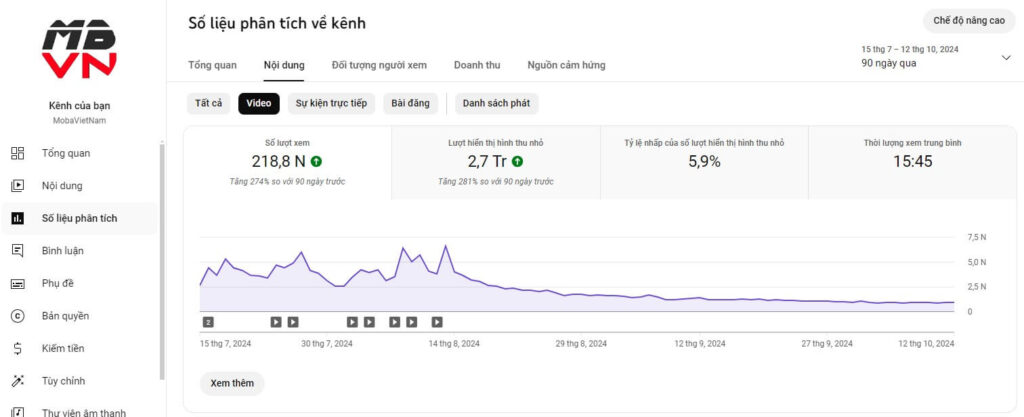Open the MBVN channel logo thumbnail
The width and height of the screenshot is (1024, 417).
(x=79, y=49)
